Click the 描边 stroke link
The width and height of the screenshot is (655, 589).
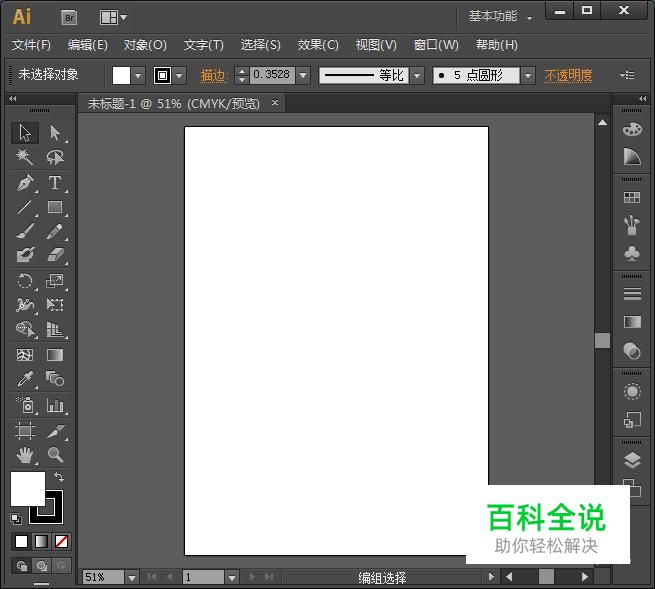tap(213, 76)
